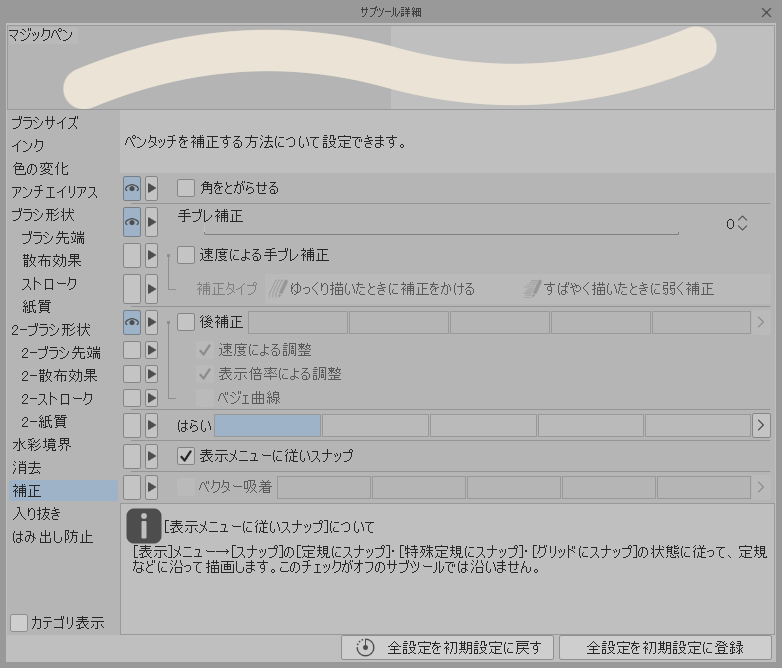Click the info icon in help panel
Image resolution: width=782 pixels, height=668 pixels.
point(144,526)
